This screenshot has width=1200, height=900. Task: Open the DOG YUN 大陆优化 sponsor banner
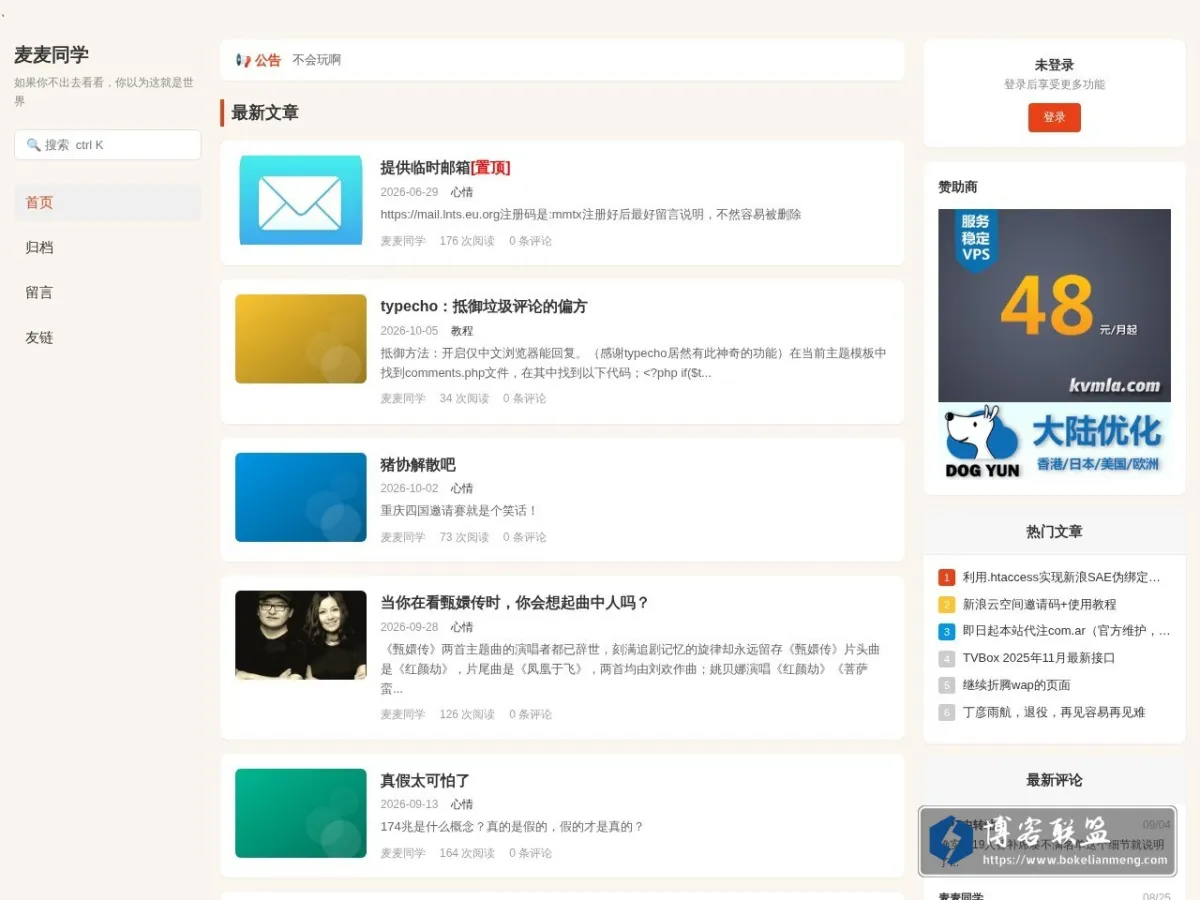pos(1054,441)
